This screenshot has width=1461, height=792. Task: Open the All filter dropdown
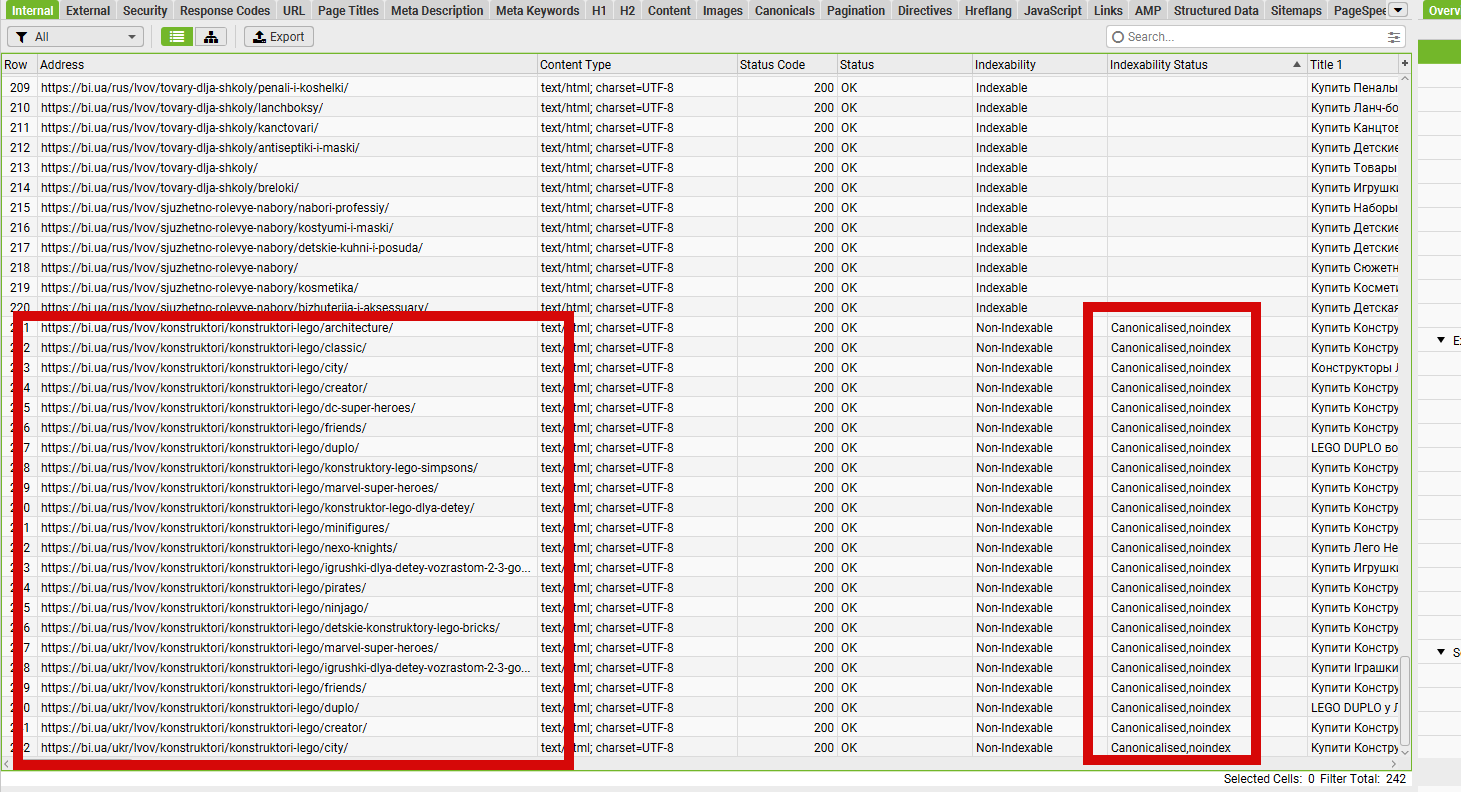(x=76, y=37)
